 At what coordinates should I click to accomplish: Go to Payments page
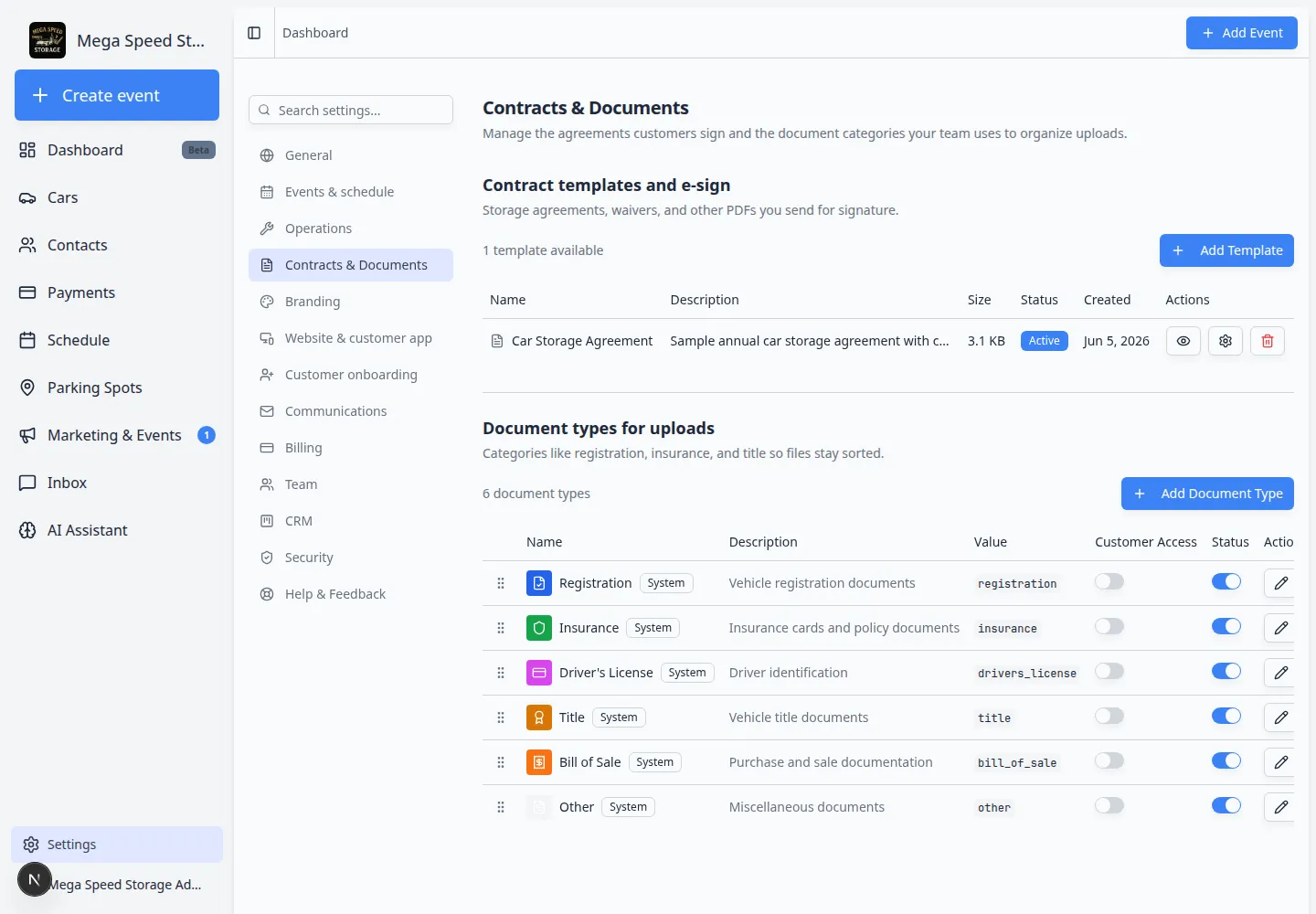pyautogui.click(x=117, y=292)
